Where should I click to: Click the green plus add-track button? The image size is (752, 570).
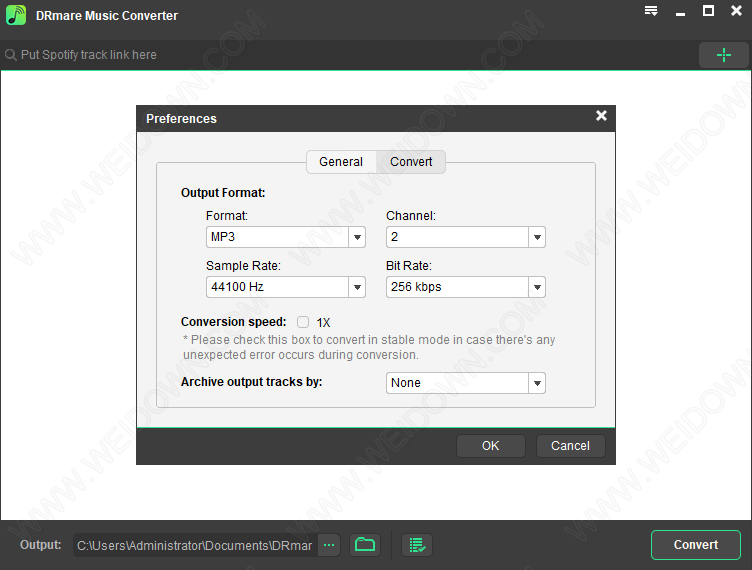723,55
